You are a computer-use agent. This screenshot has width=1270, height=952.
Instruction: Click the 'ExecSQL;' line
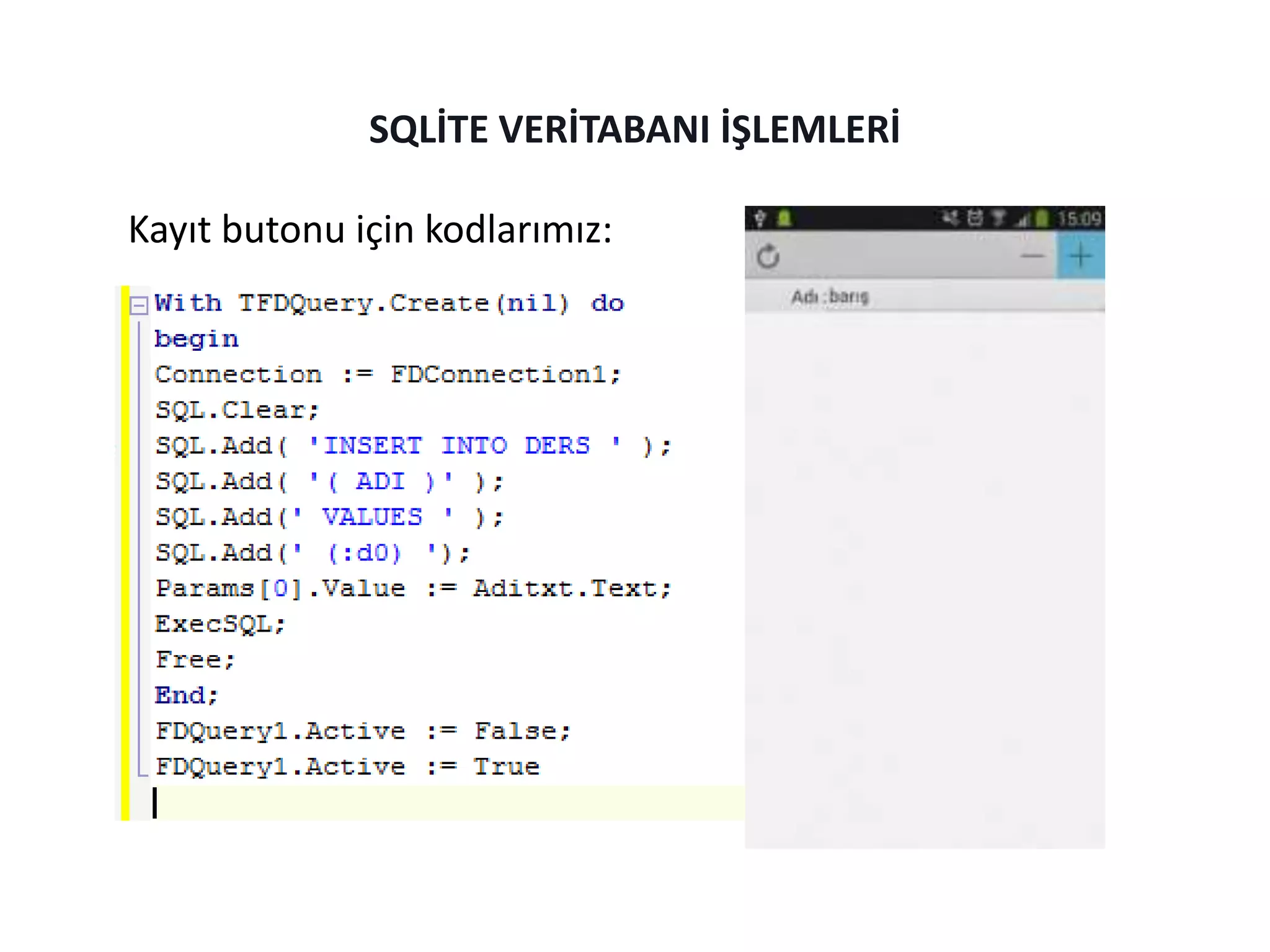(220, 624)
